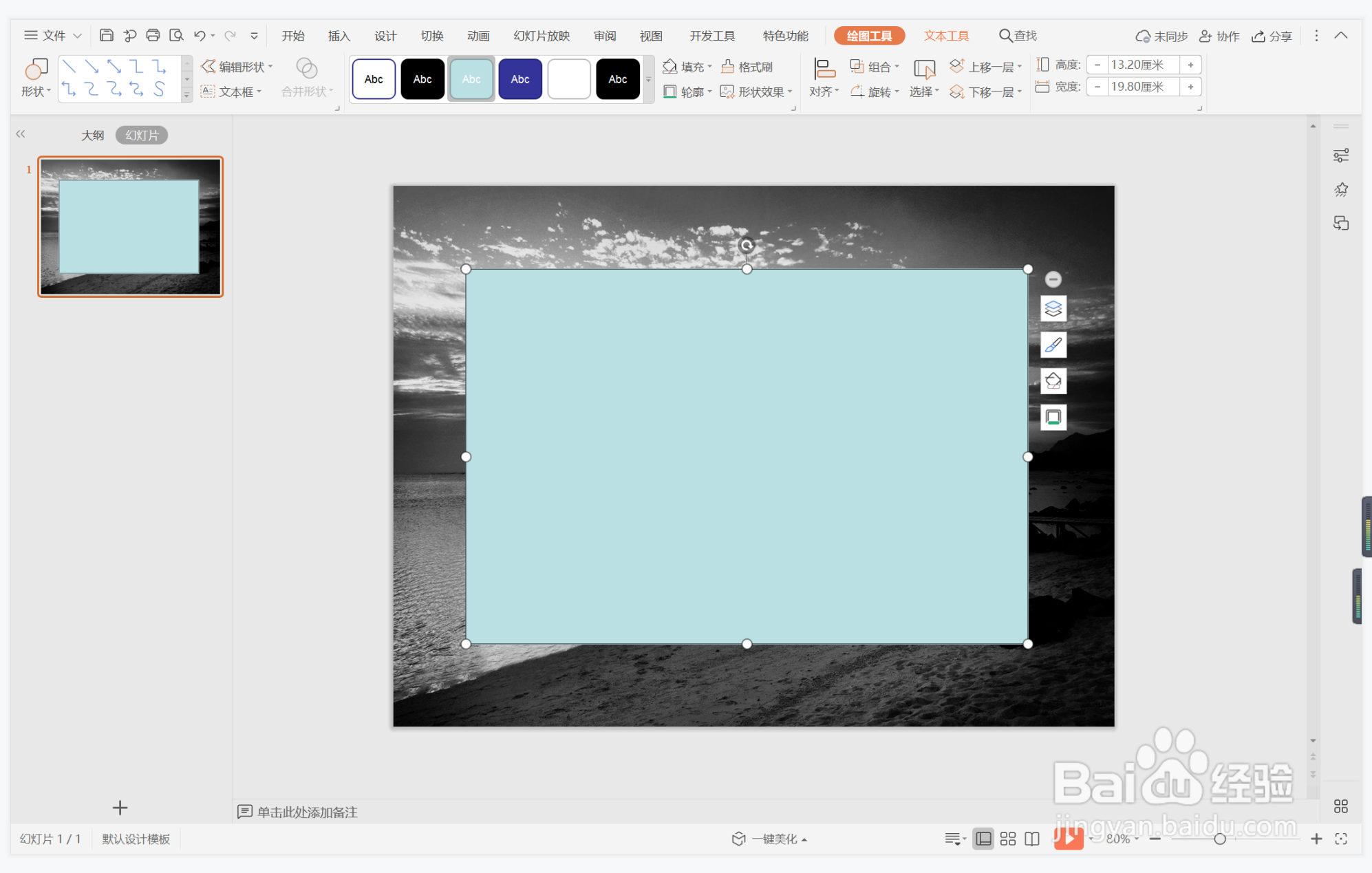Click the notes area to add notes

pos(307,812)
